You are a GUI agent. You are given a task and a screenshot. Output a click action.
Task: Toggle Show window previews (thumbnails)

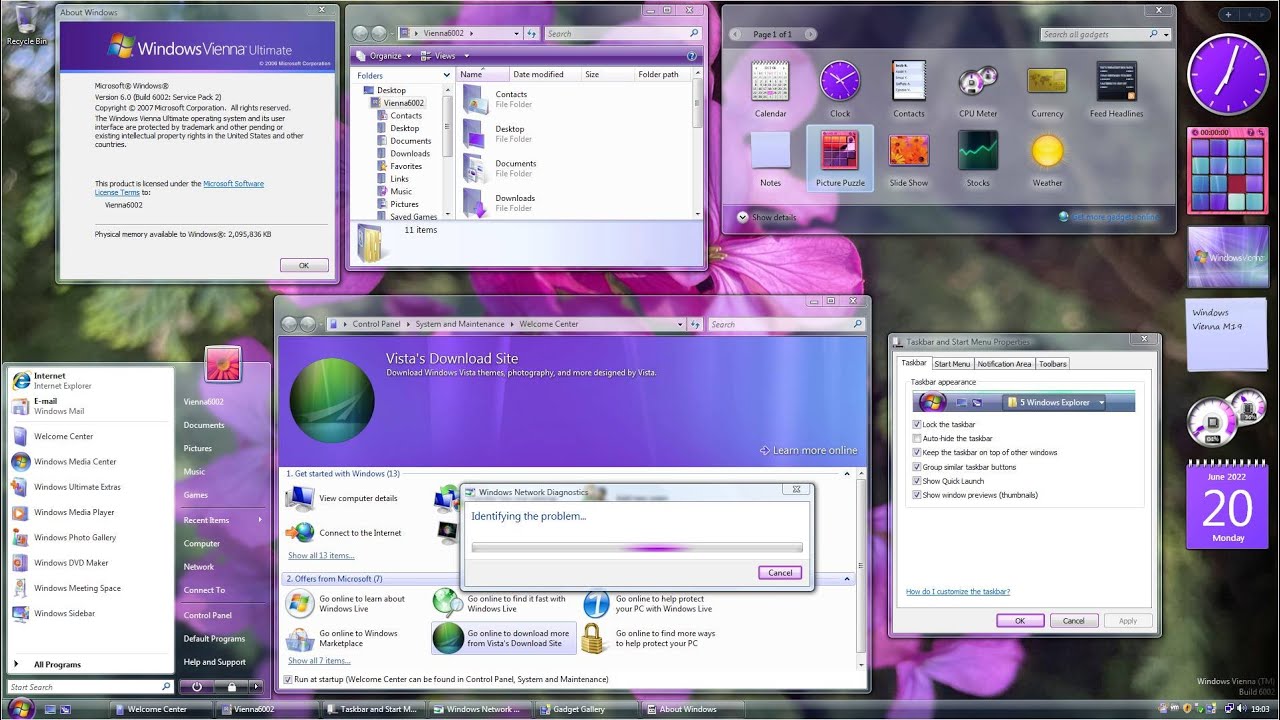pos(917,495)
